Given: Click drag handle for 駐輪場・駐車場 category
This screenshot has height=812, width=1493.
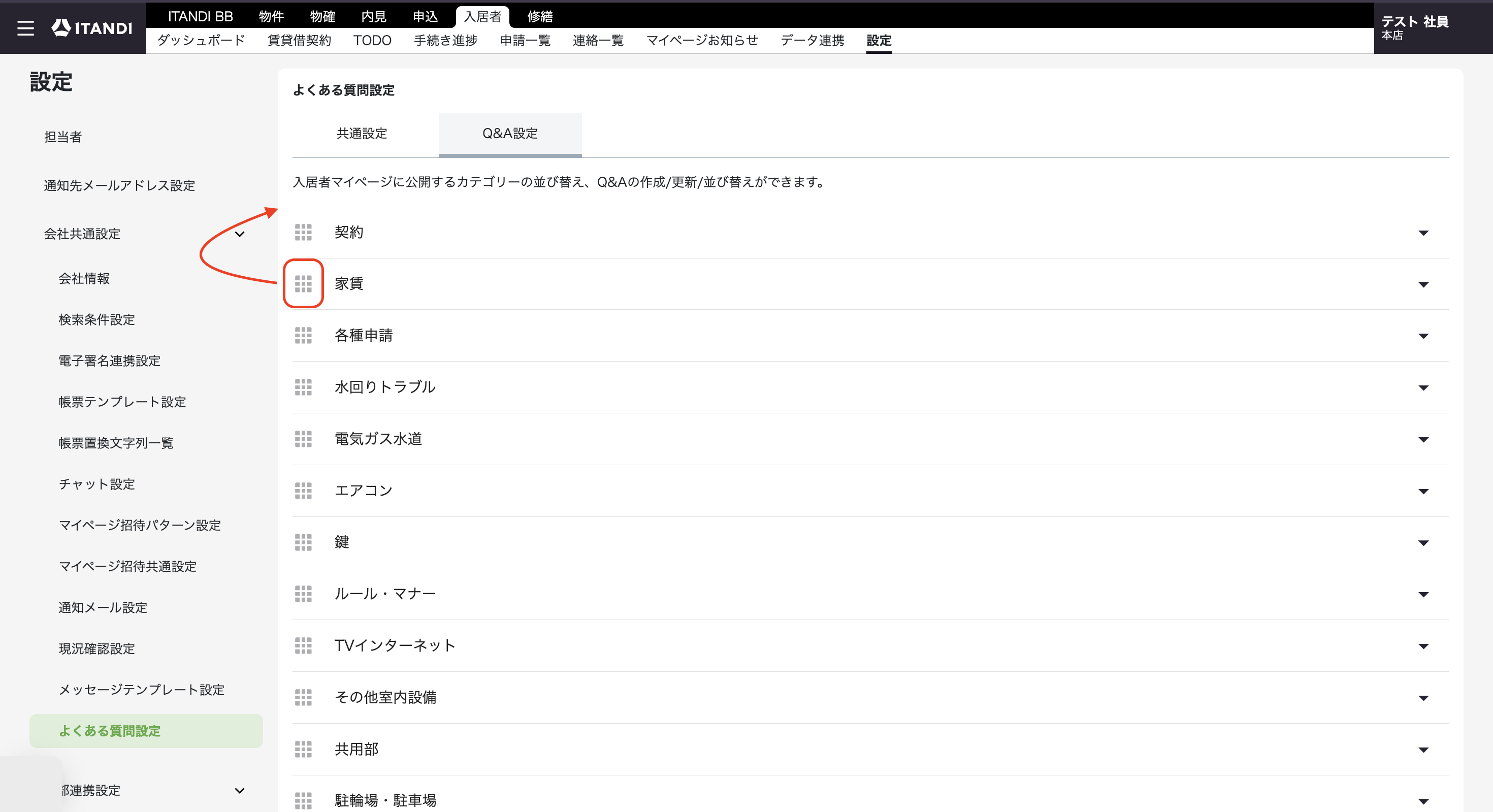Looking at the screenshot, I should coord(303,801).
